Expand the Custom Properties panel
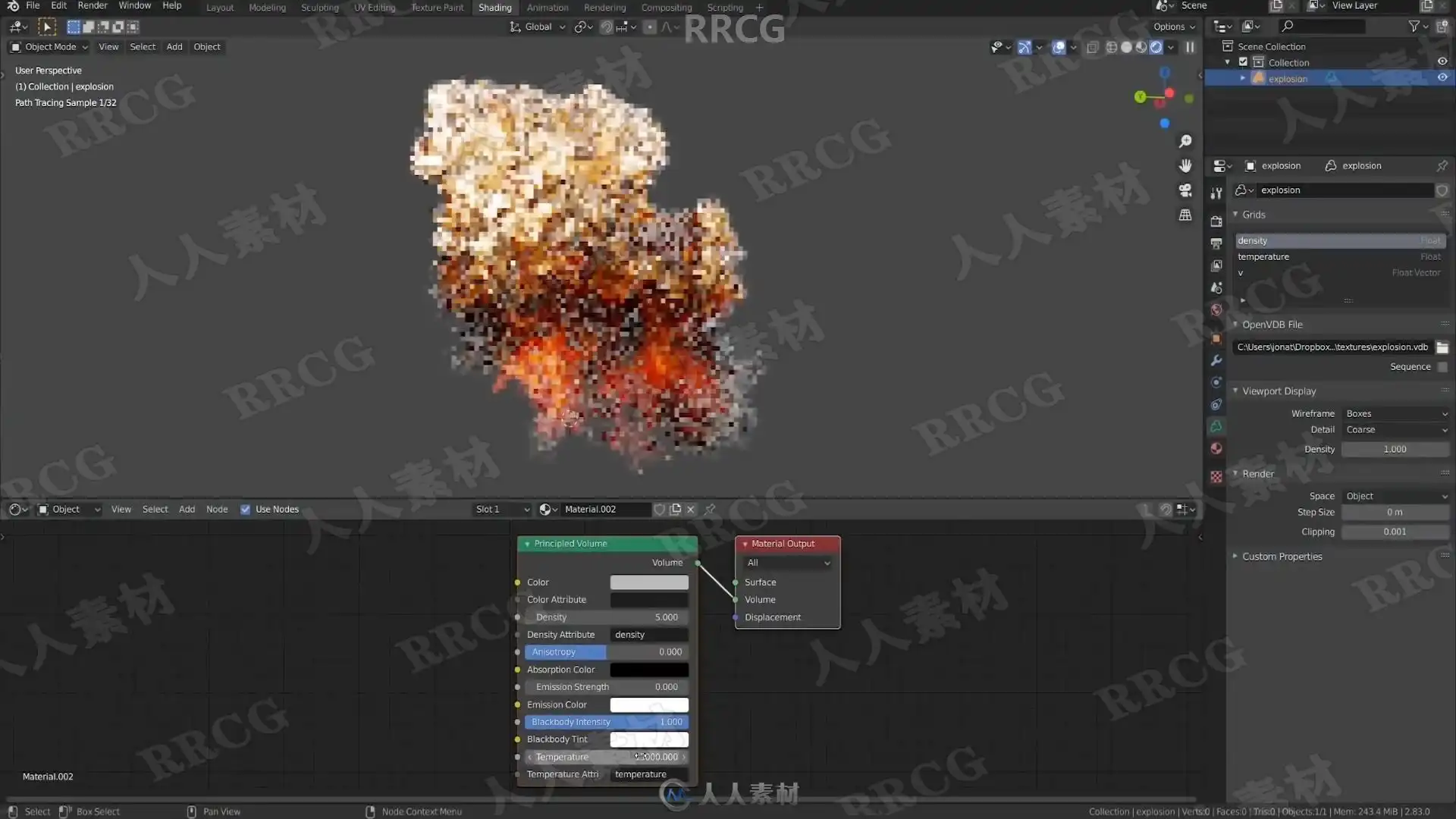The image size is (1456, 819). pyautogui.click(x=1282, y=557)
